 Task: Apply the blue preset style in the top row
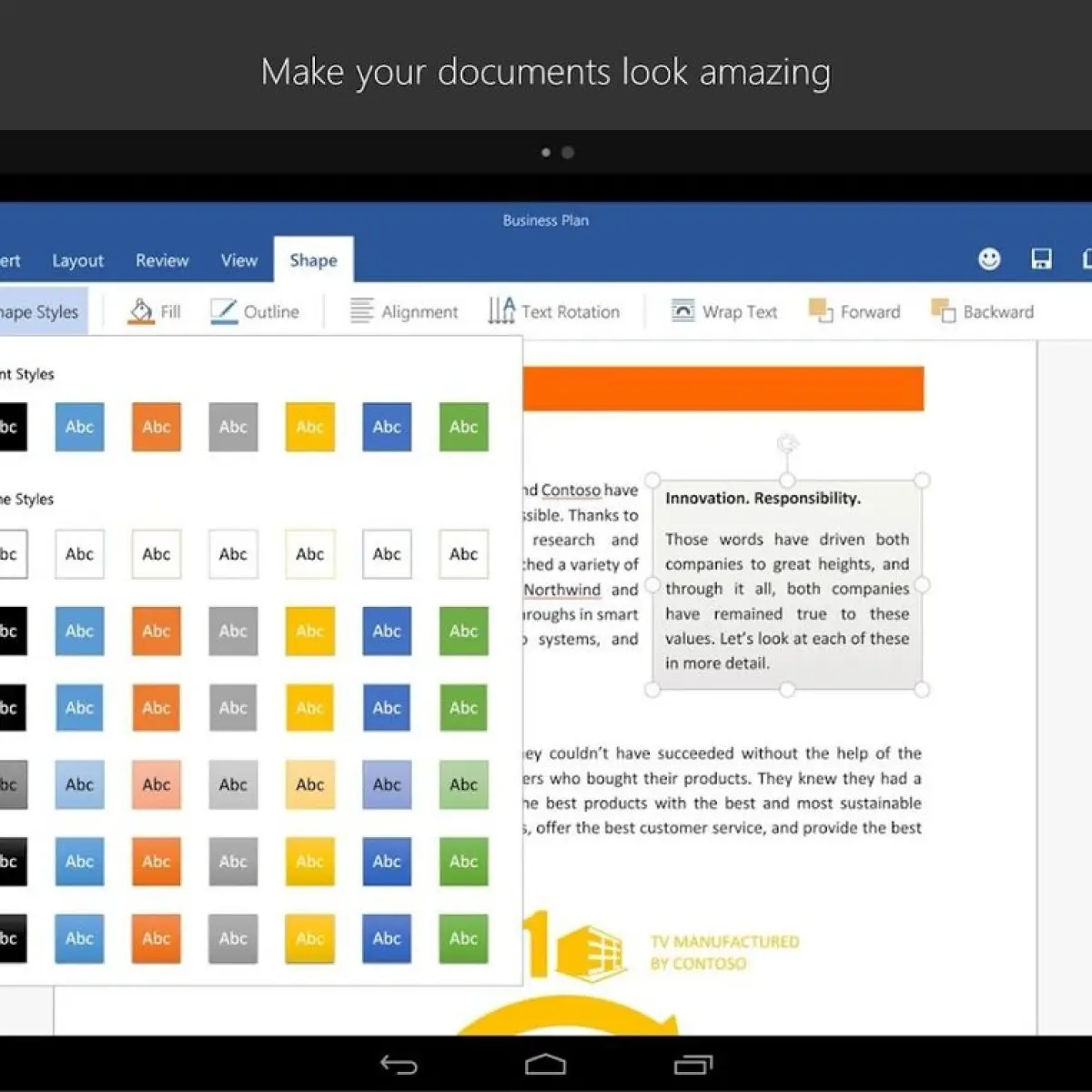click(79, 427)
